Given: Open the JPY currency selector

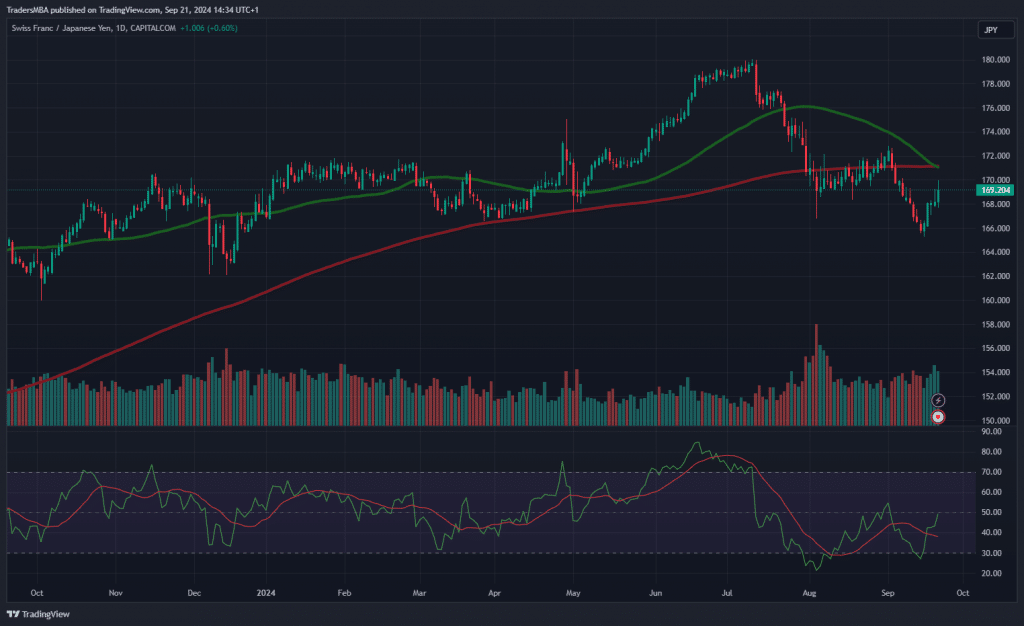Looking at the screenshot, I should point(990,30).
